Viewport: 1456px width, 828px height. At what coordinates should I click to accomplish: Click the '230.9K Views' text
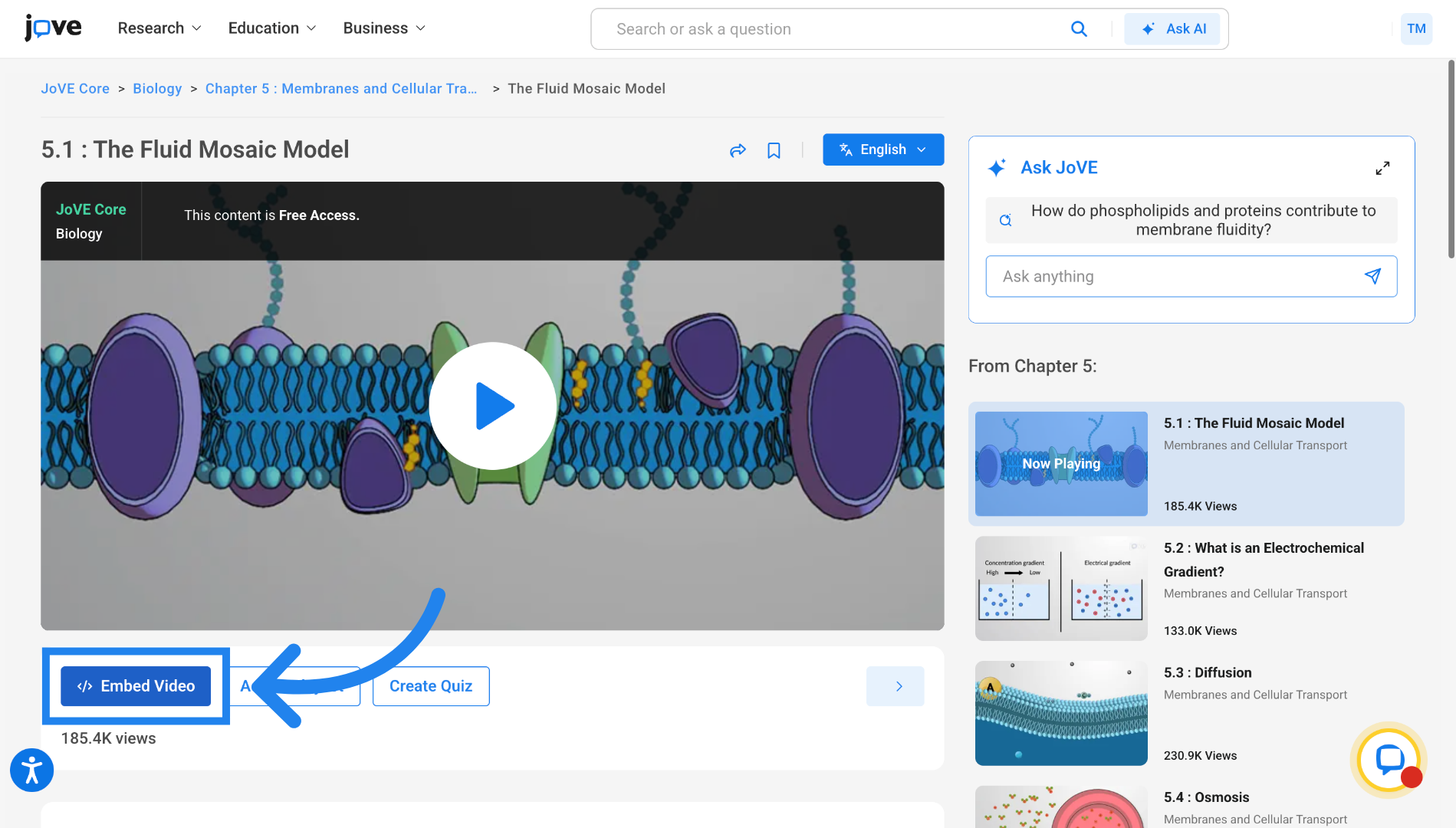click(x=1200, y=756)
